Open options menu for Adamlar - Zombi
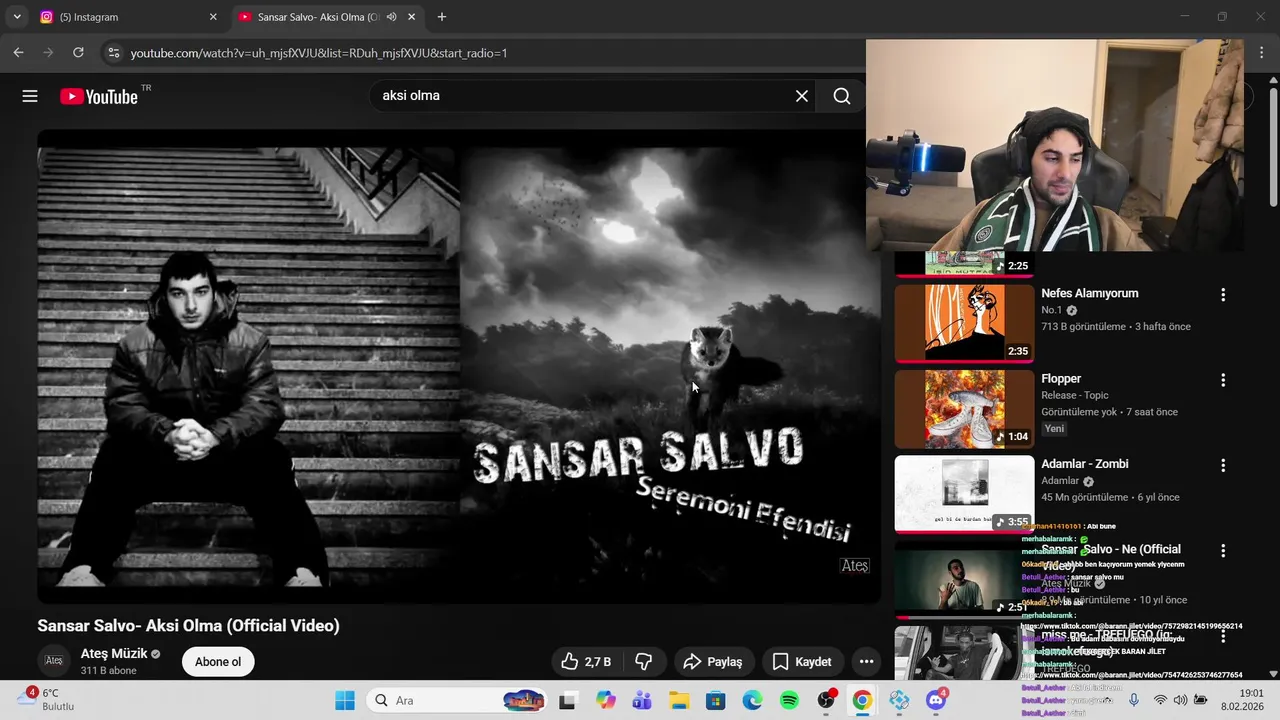 (1222, 465)
